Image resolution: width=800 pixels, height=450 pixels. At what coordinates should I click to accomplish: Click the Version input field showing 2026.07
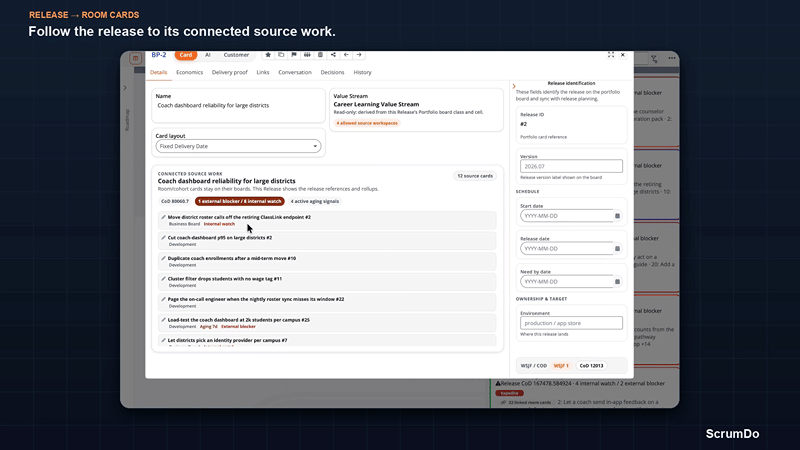(571, 166)
